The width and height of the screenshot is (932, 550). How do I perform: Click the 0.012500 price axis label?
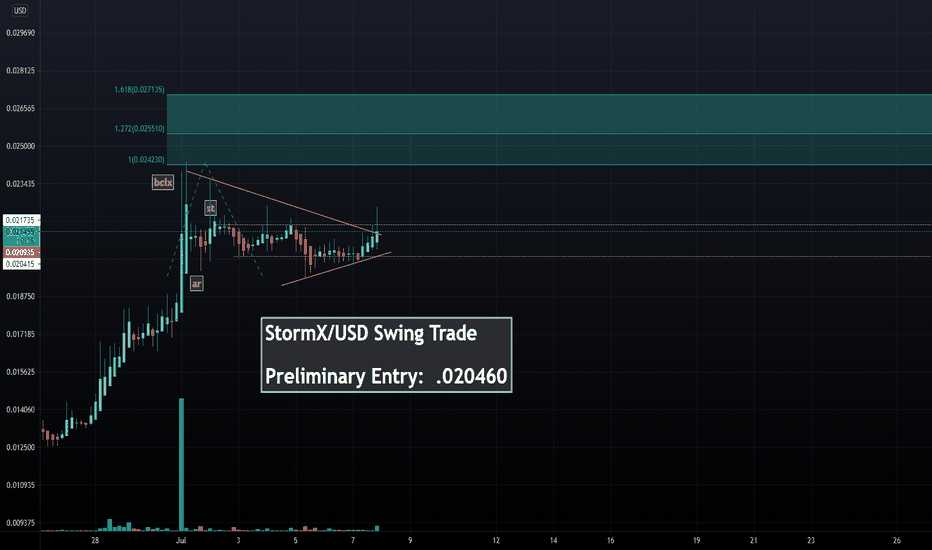[21, 447]
